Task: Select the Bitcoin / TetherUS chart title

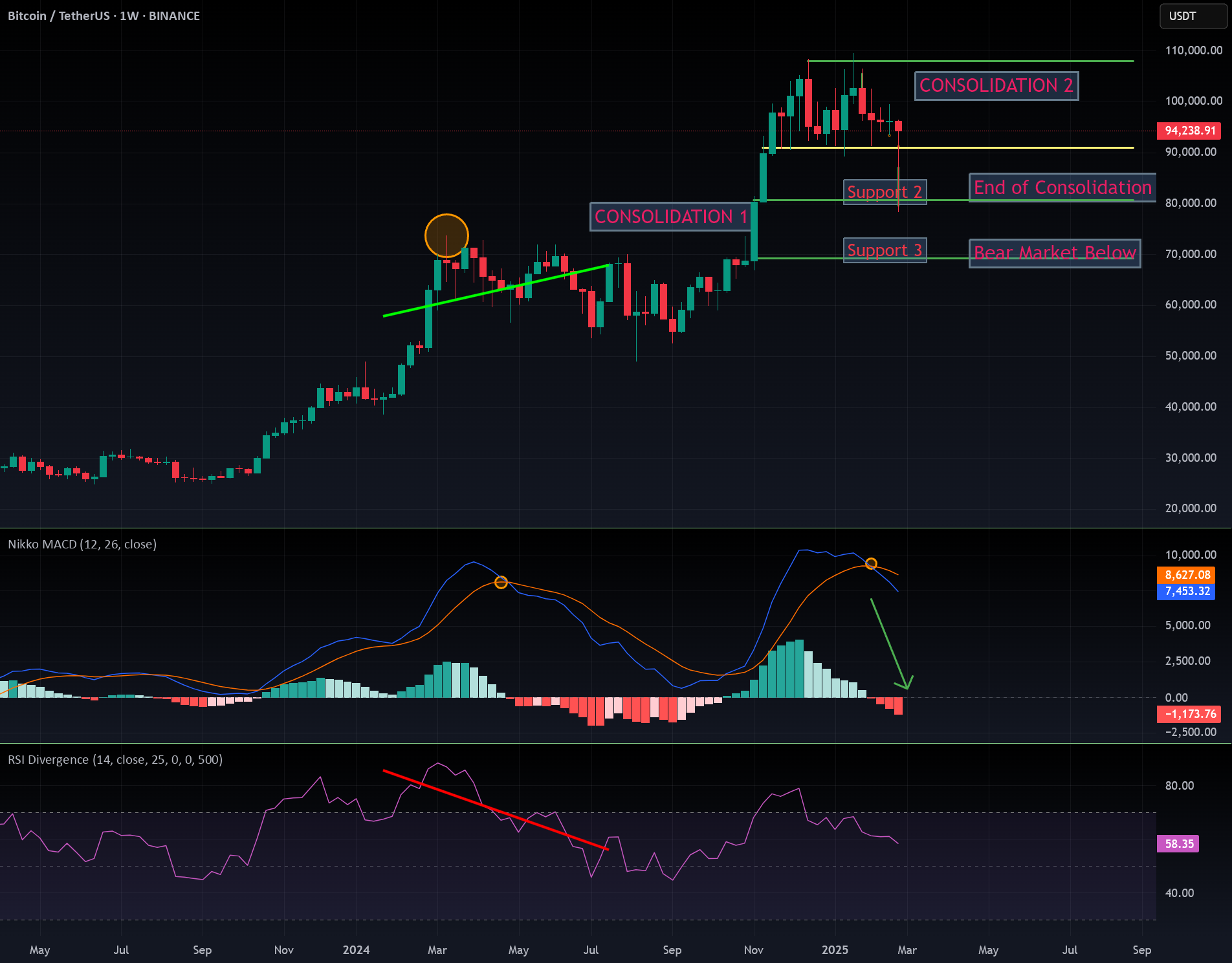Action: click(x=104, y=16)
